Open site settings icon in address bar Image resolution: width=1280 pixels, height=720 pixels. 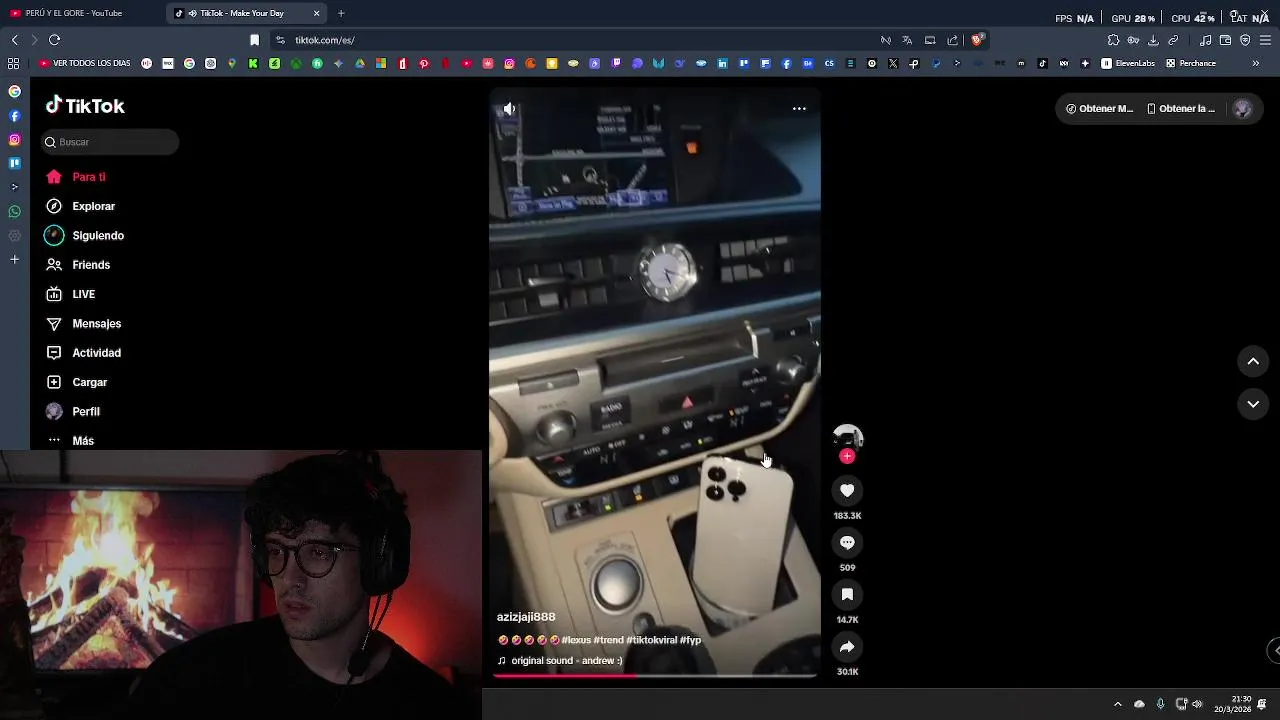click(x=280, y=40)
